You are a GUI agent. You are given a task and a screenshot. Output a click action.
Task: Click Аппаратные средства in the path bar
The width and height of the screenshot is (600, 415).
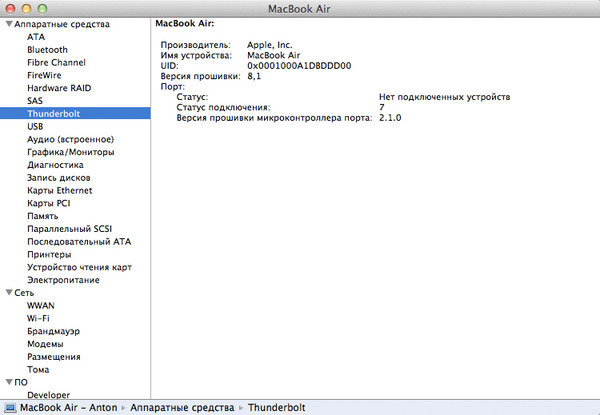tap(182, 408)
